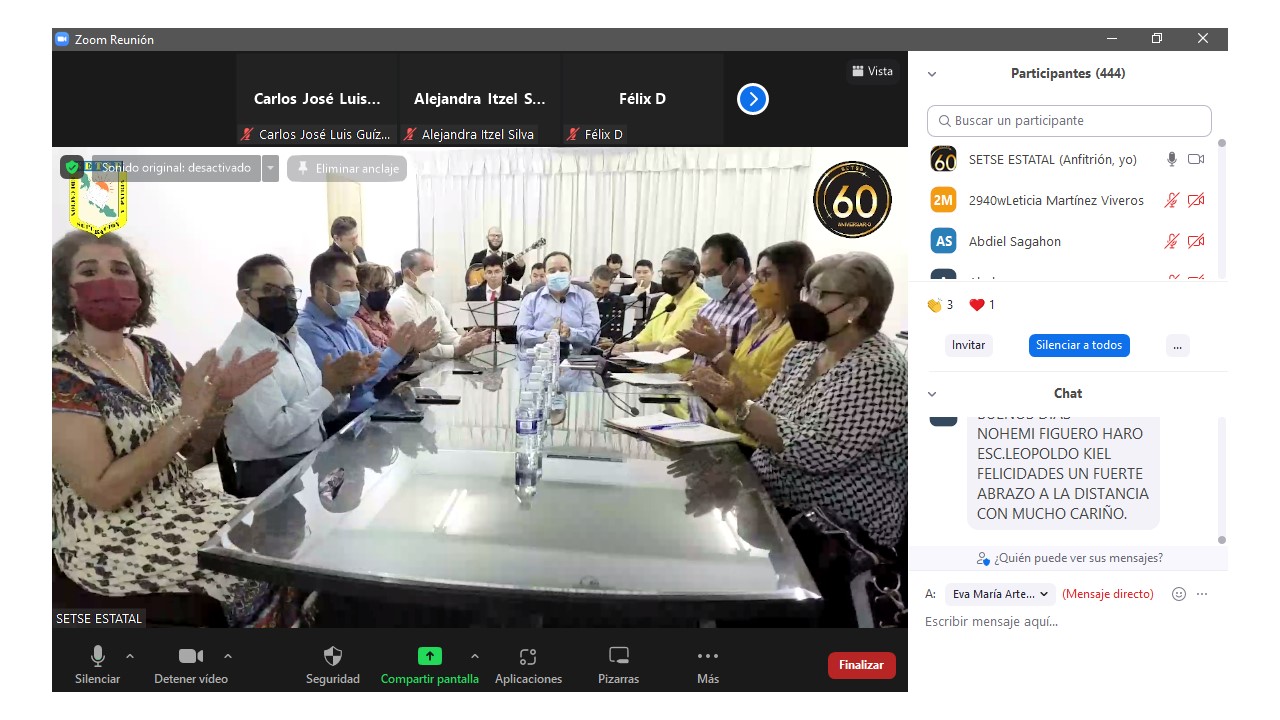The height and width of the screenshot is (720, 1280).
Task: Open Aplicaciones panel
Action: click(528, 665)
